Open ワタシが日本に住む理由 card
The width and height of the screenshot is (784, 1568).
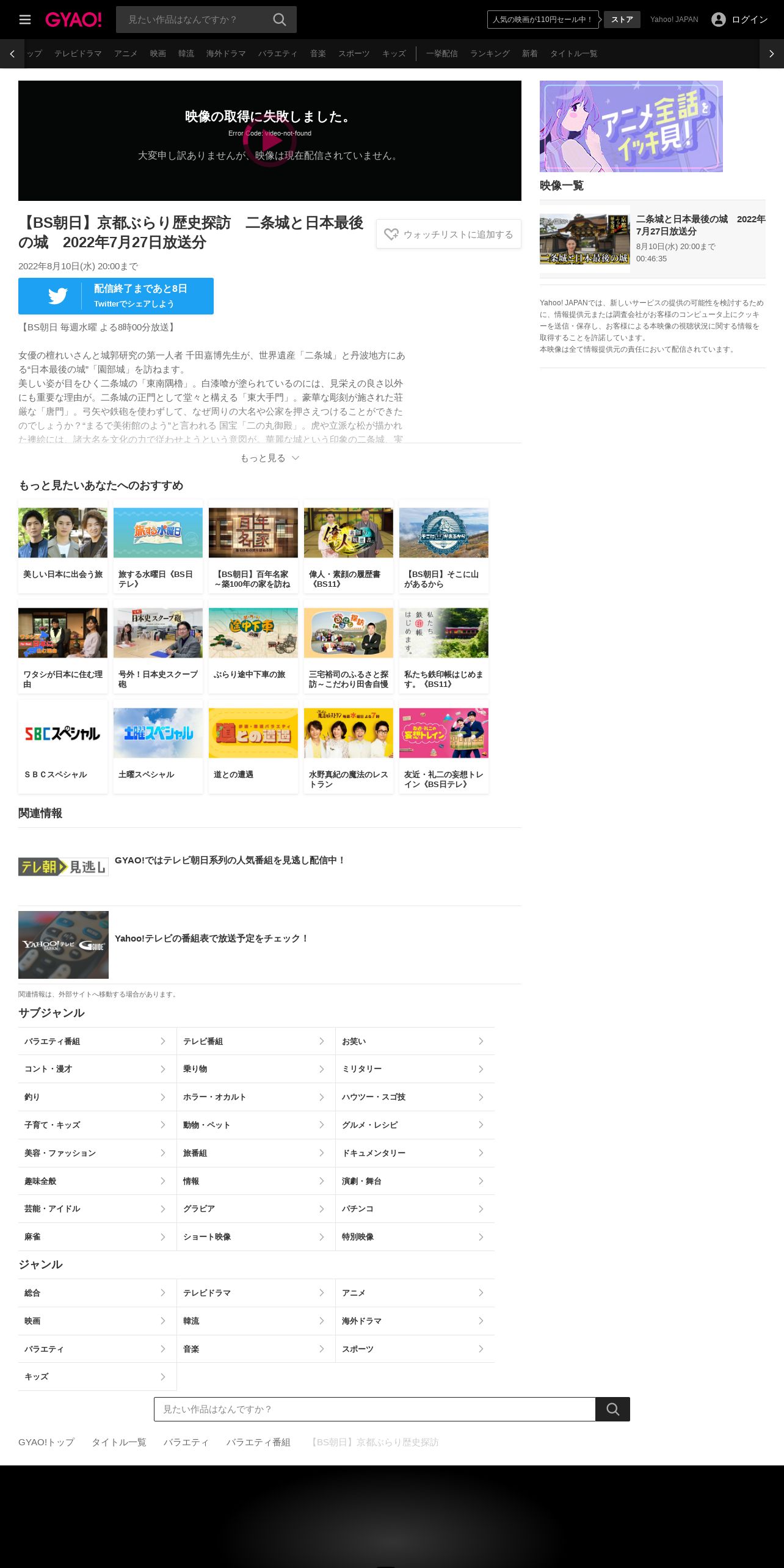[x=63, y=647]
